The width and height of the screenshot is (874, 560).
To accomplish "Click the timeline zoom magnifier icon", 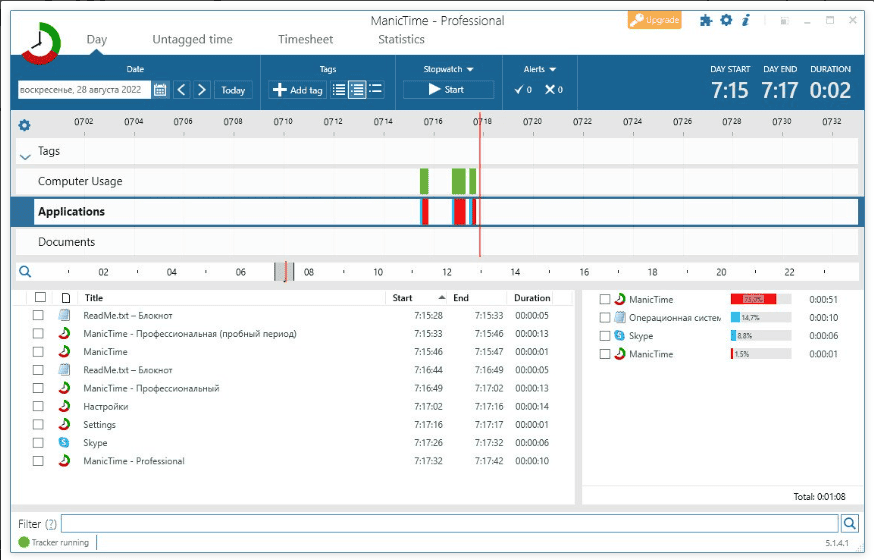I will point(25,271).
